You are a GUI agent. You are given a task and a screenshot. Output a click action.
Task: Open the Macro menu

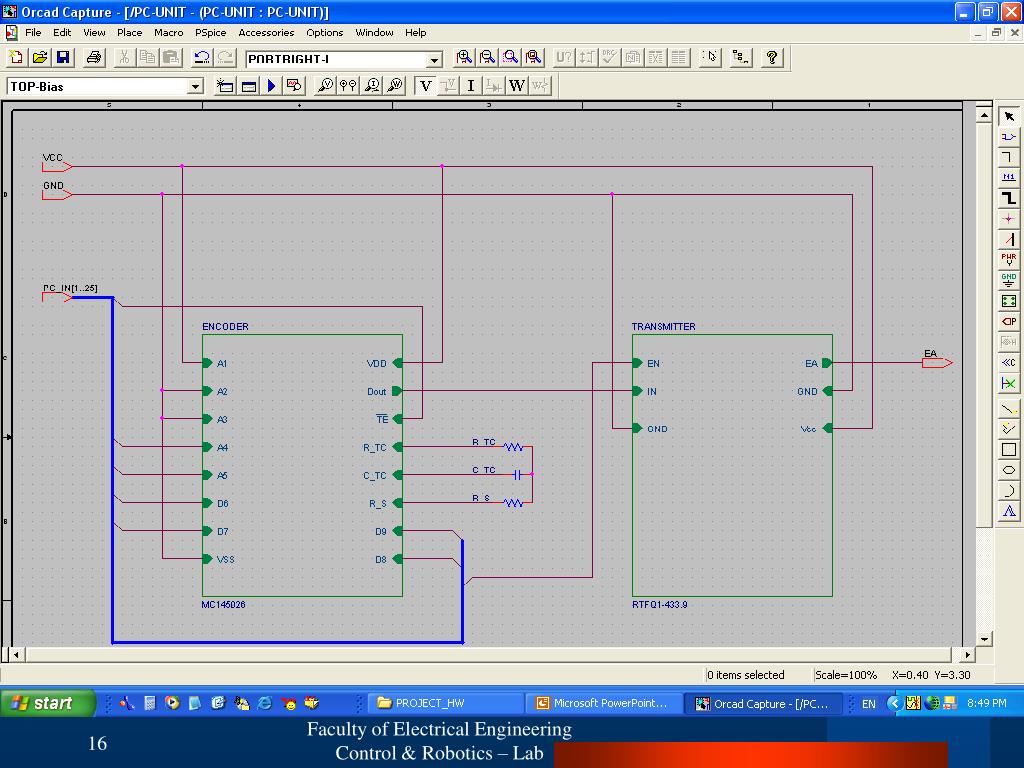[168, 33]
